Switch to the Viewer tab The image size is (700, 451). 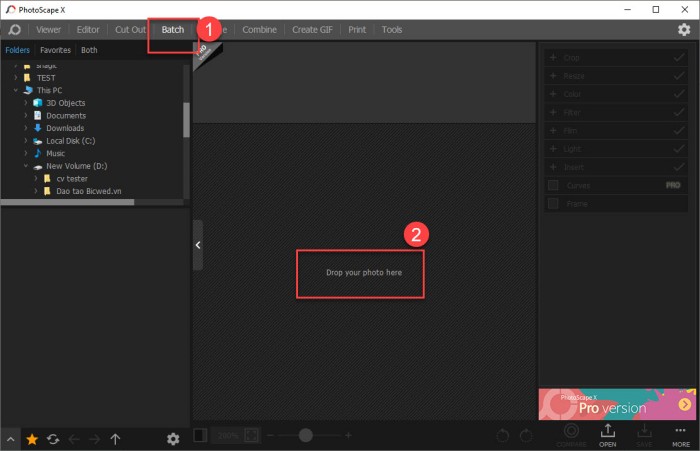tap(49, 30)
